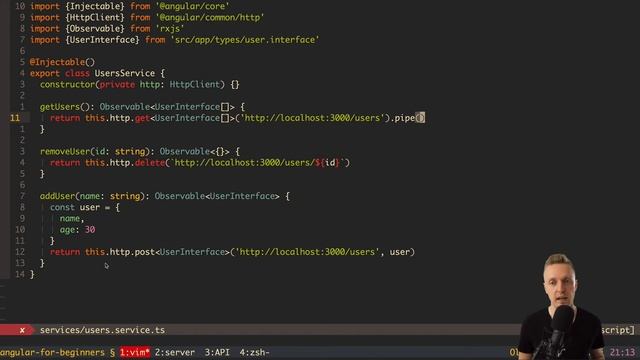
Task: Switch to the 3:API tmux window
Action: [x=217, y=352]
